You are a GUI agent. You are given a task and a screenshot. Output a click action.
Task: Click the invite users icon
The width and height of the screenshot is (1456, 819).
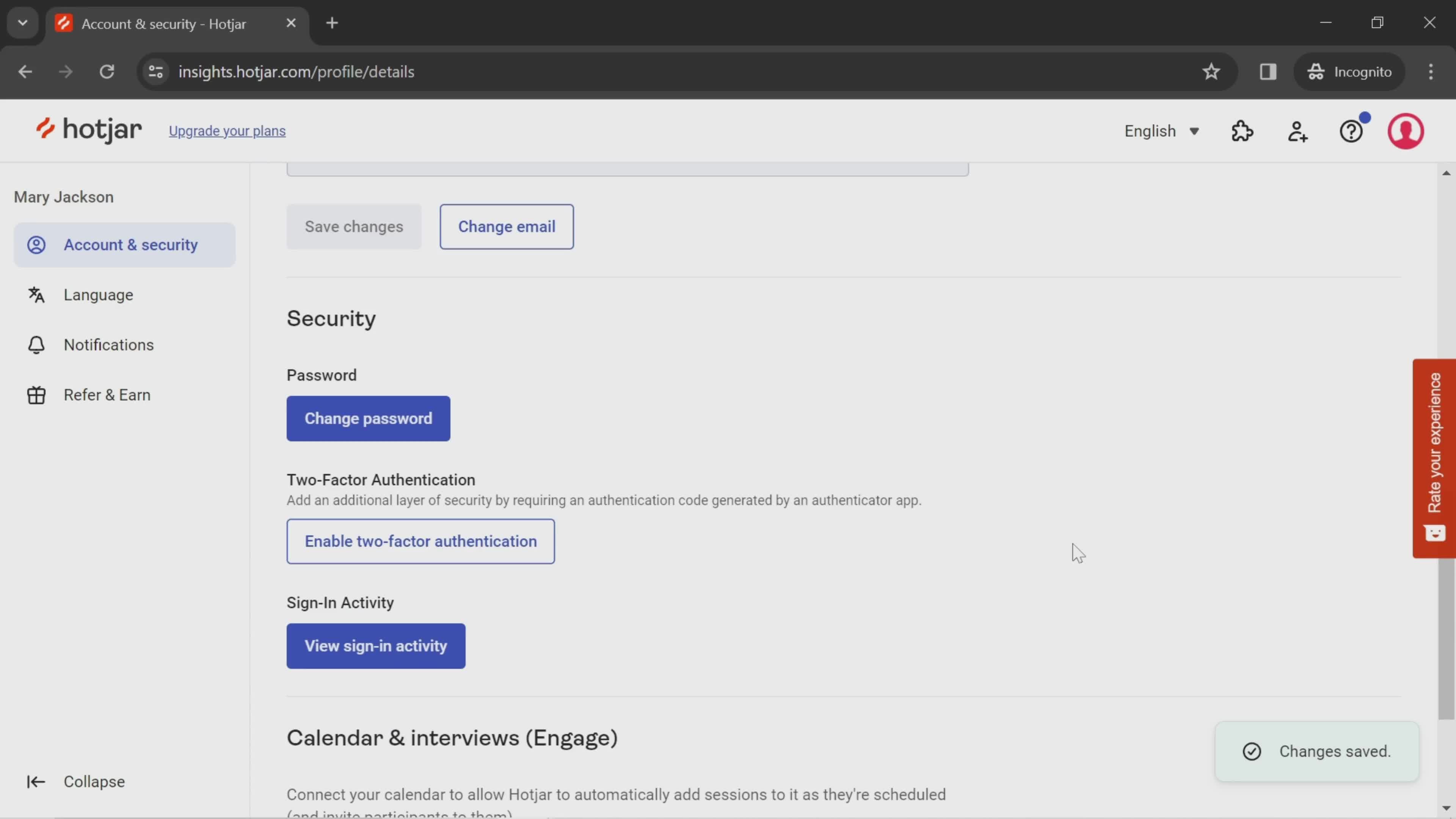[x=1297, y=130]
